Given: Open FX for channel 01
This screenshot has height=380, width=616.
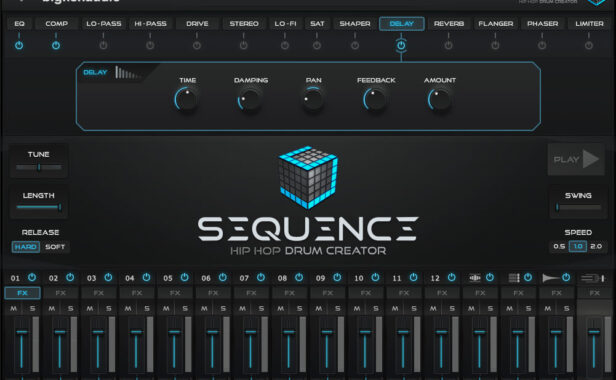Looking at the screenshot, I should point(22,293).
